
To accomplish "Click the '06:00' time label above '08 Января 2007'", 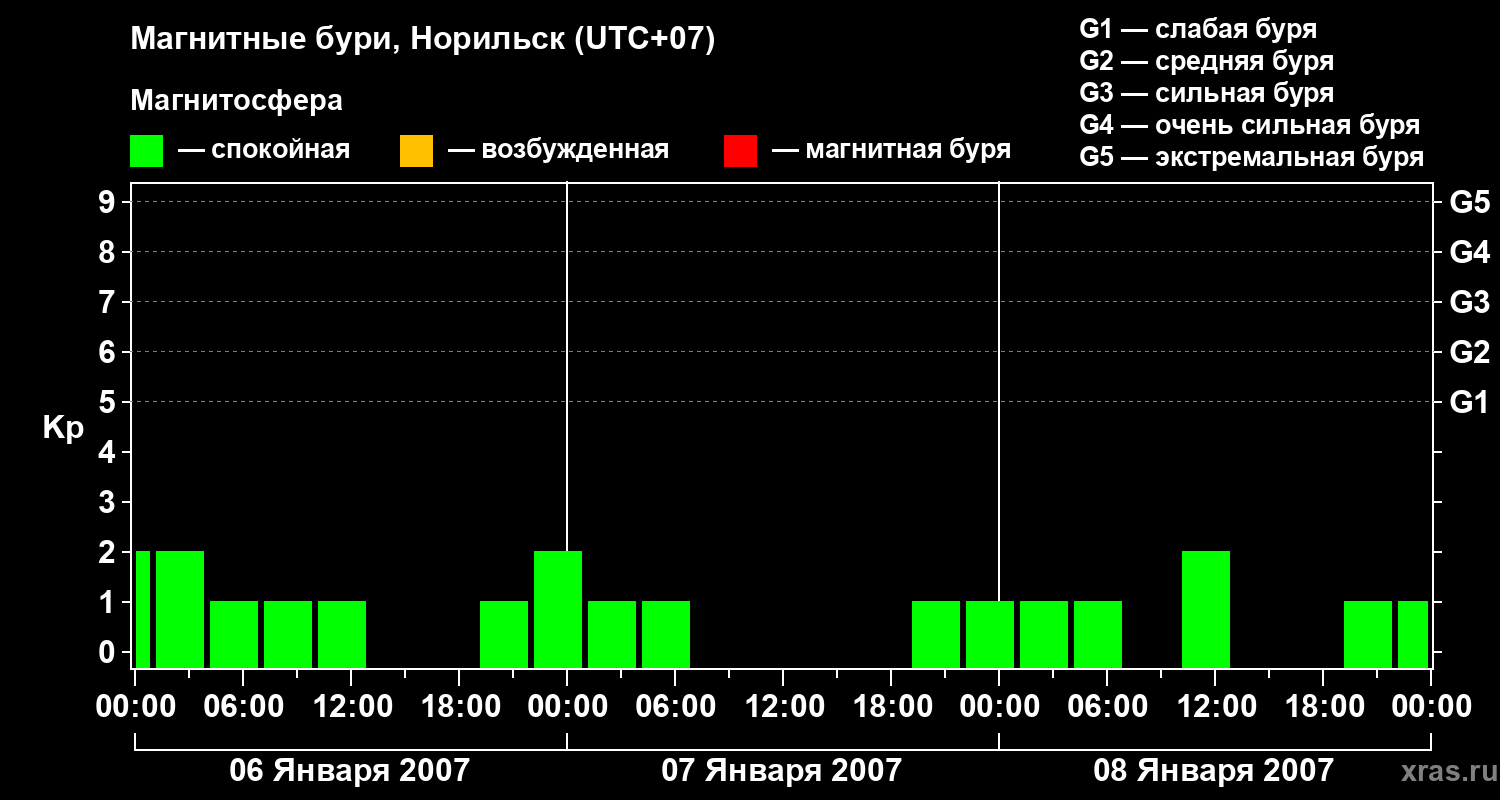I will 1106,706.
